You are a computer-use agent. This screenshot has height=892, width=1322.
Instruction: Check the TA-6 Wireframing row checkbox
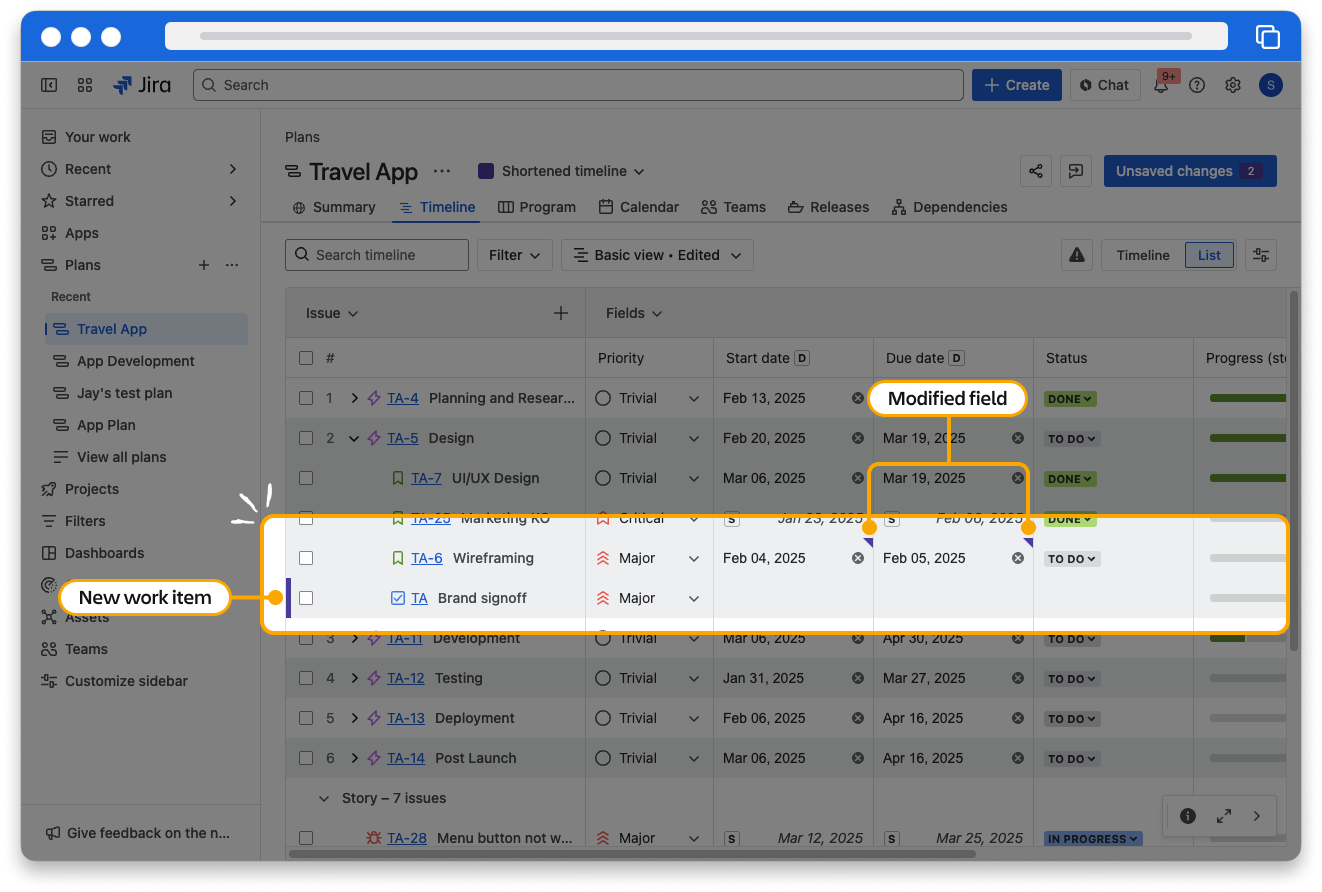click(x=306, y=558)
